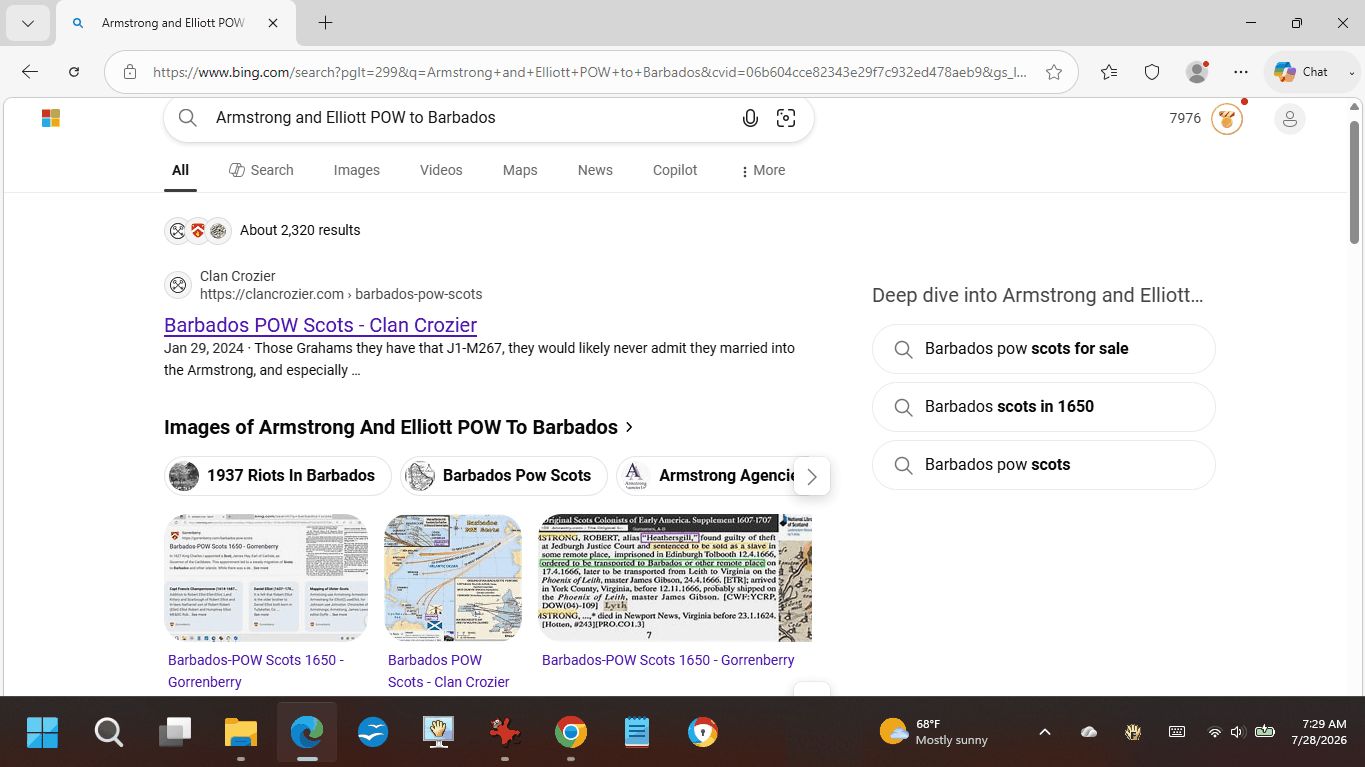The width and height of the screenshot is (1365, 767).
Task: Open File Explorer from the taskbar
Action: click(241, 733)
